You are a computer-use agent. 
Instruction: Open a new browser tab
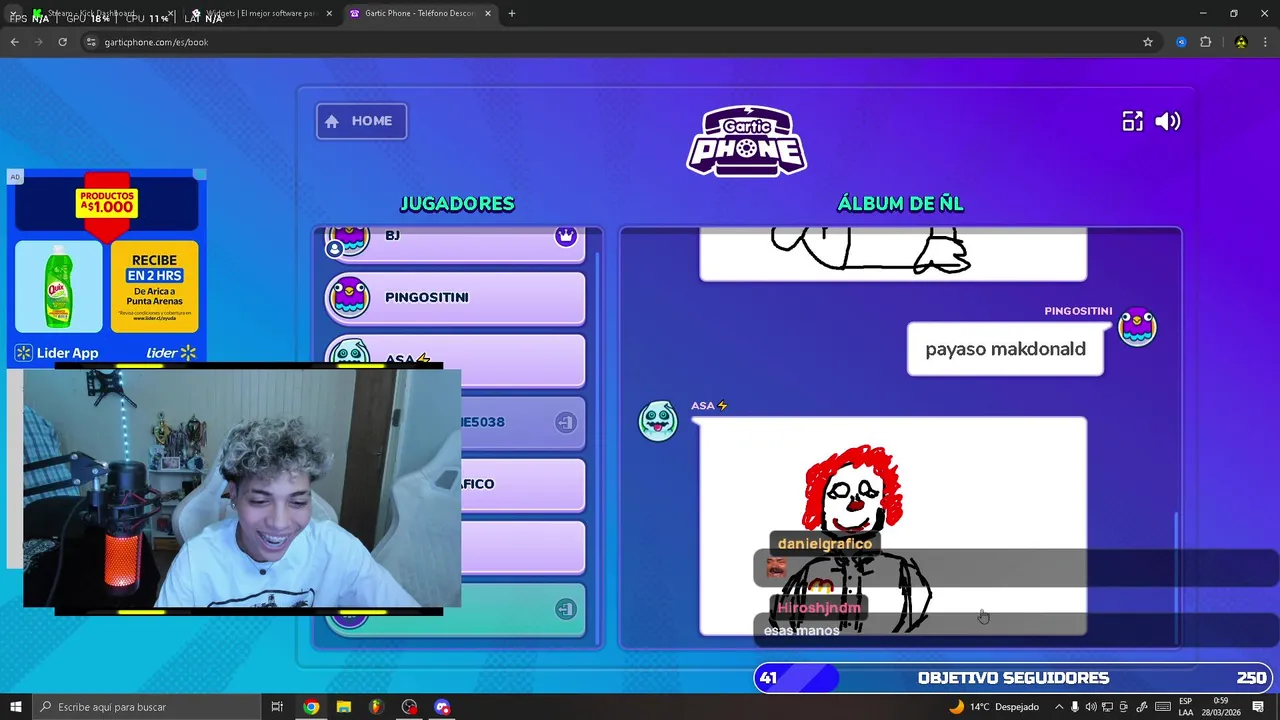[x=512, y=14]
